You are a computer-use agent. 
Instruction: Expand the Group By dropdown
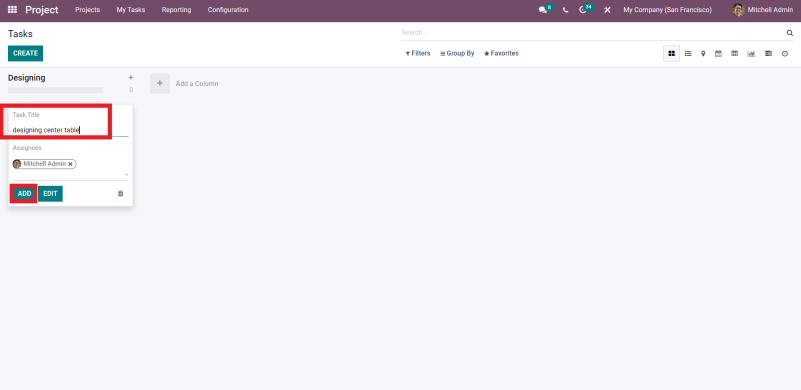click(x=457, y=53)
